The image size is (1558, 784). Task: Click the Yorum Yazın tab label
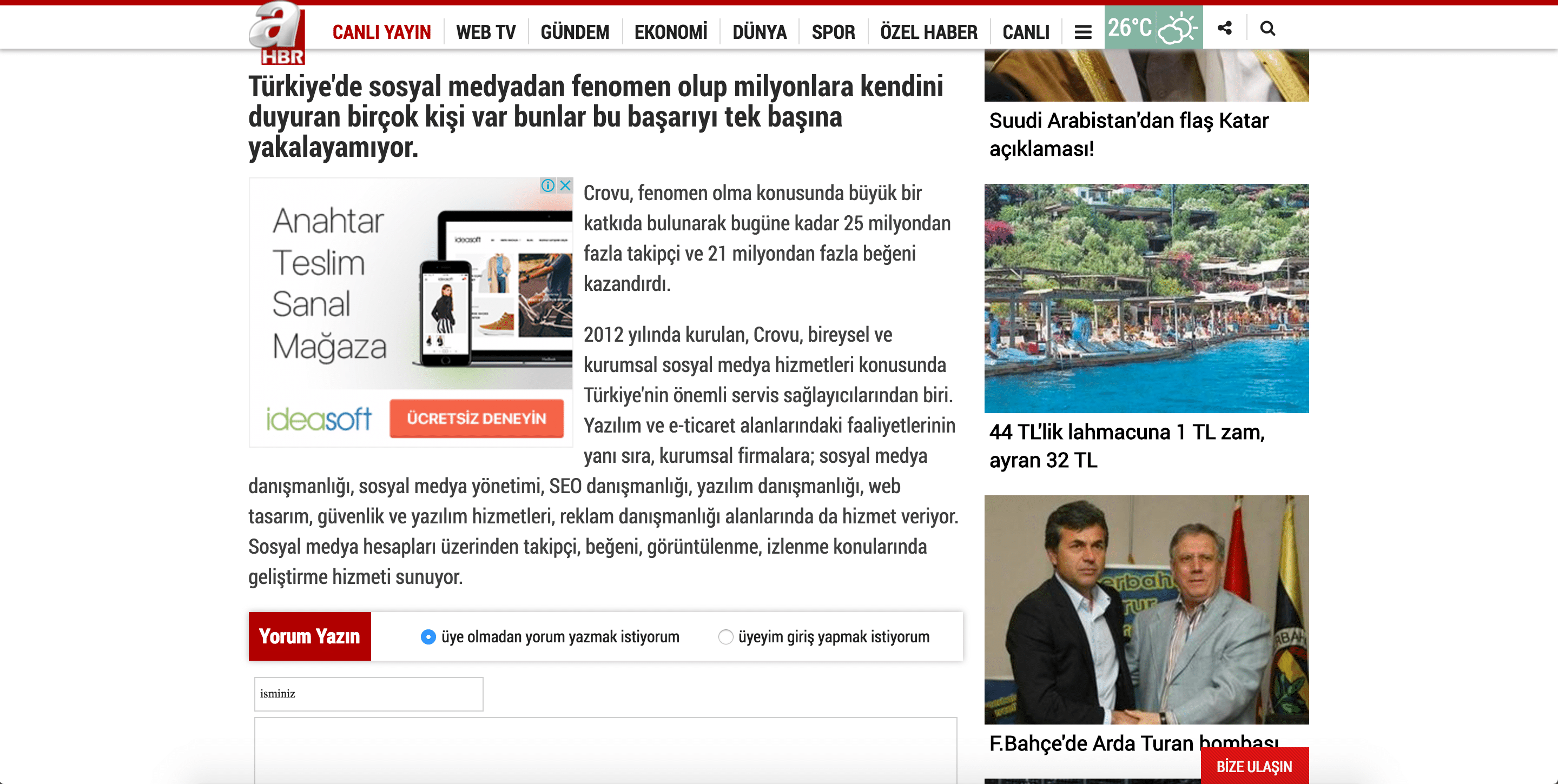309,636
